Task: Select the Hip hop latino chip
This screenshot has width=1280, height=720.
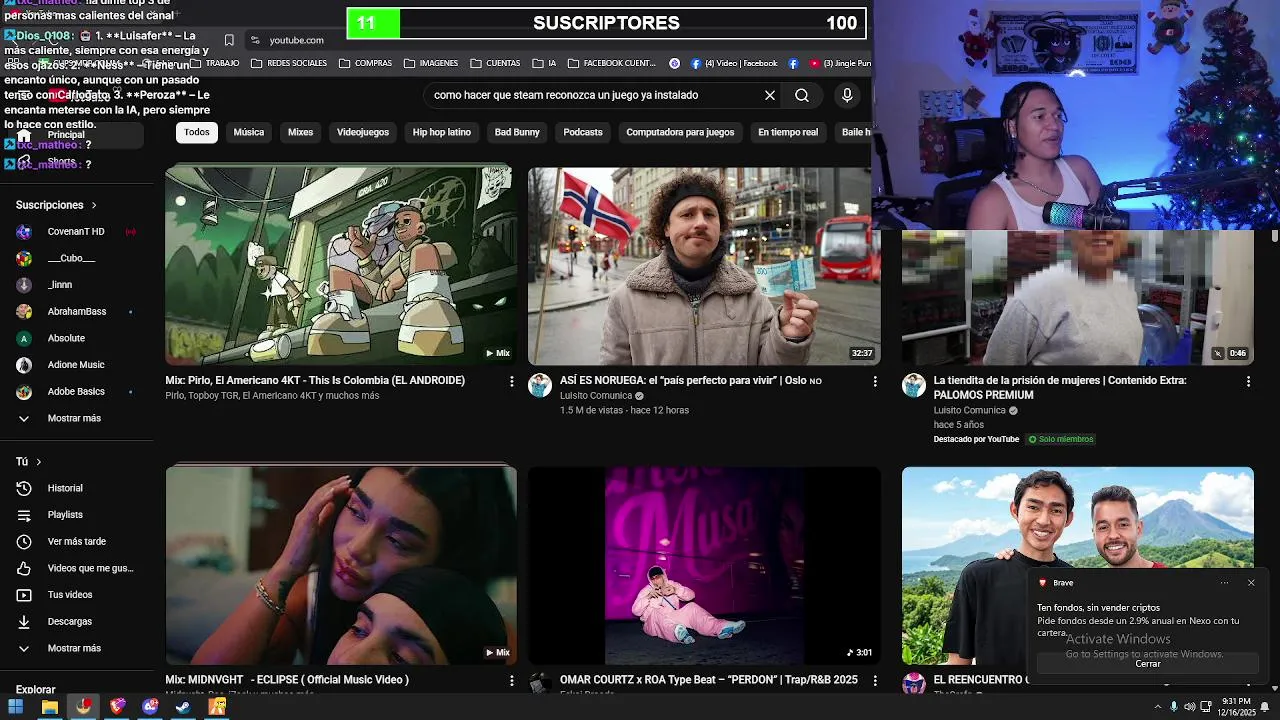Action: 442,132
